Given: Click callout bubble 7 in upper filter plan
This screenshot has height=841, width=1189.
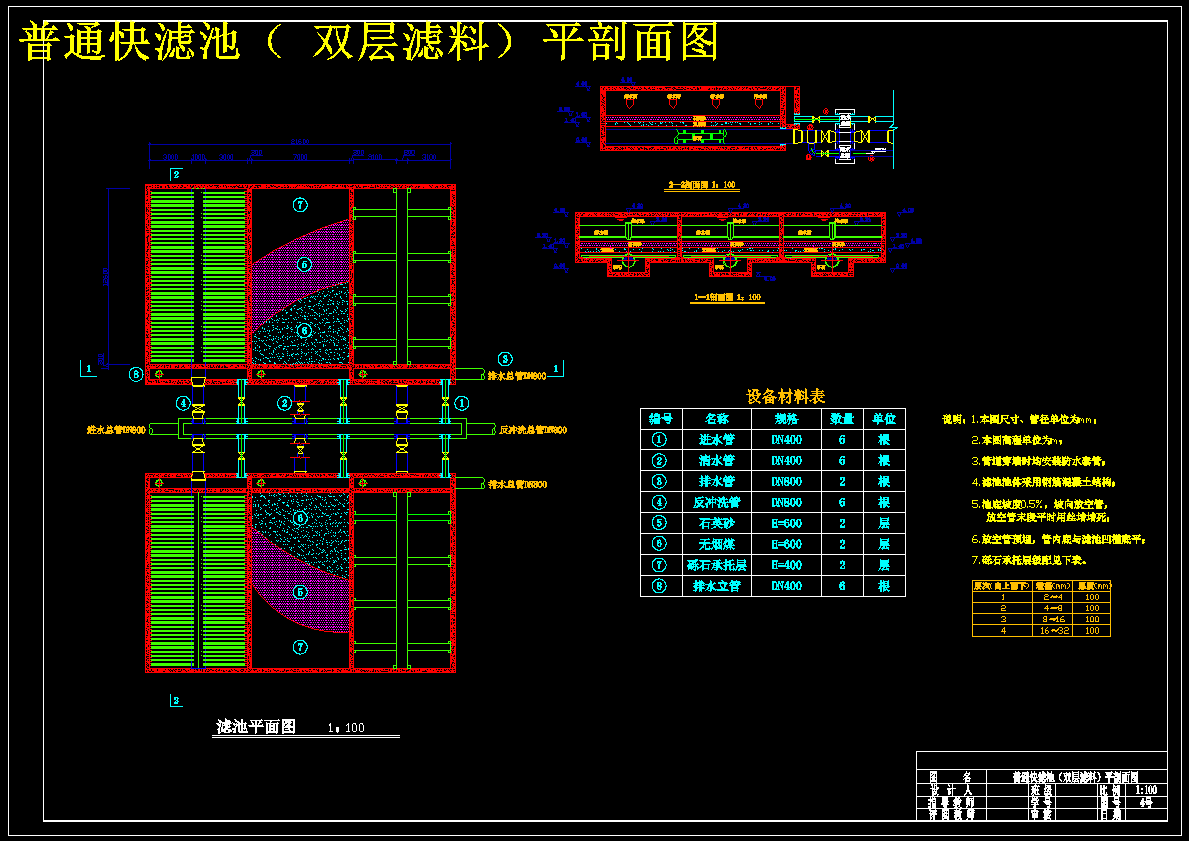Looking at the screenshot, I should 300,205.
